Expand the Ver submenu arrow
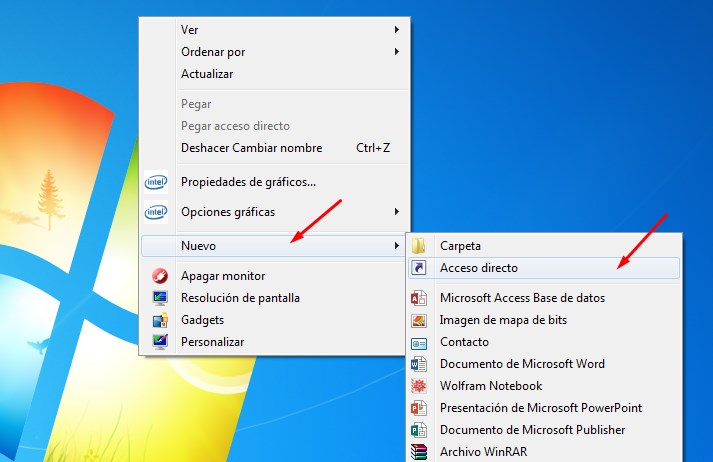 (x=397, y=30)
